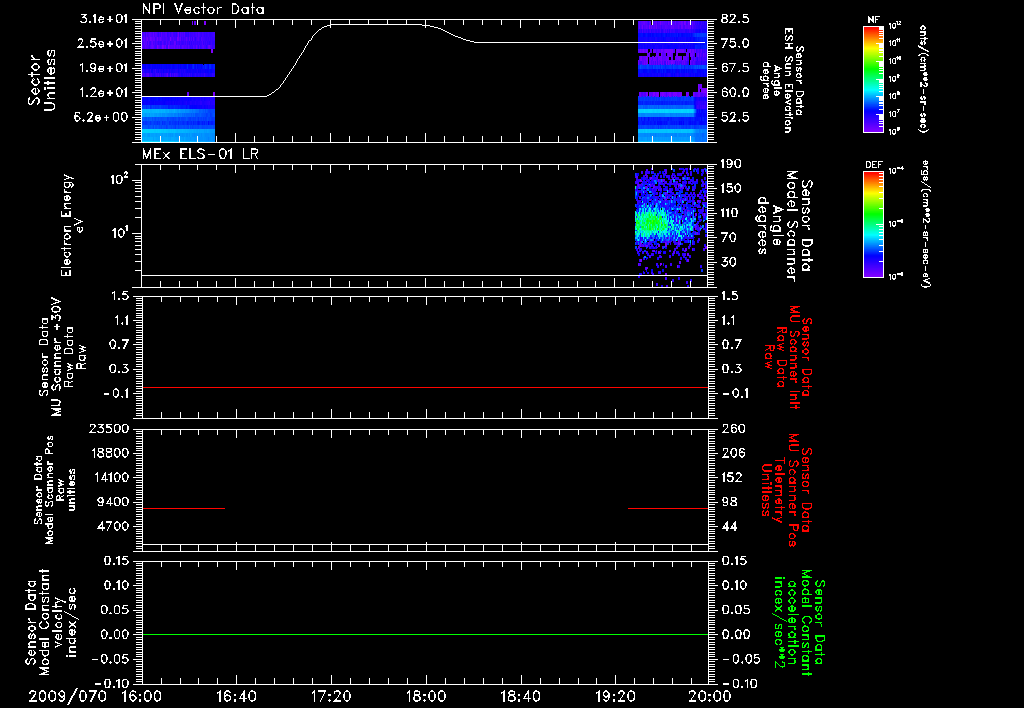The height and width of the screenshot is (708, 1024).
Task: Select the 'NPI Vector Data' panel title
Action: [203, 9]
